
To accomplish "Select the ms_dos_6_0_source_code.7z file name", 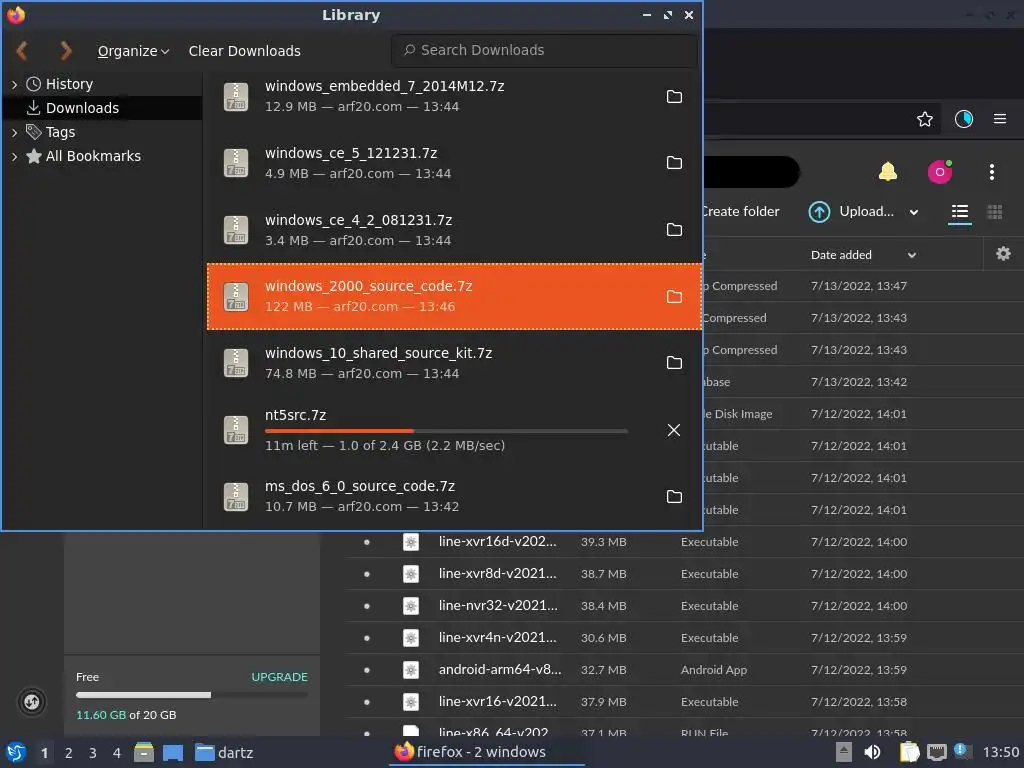I will point(360,487).
